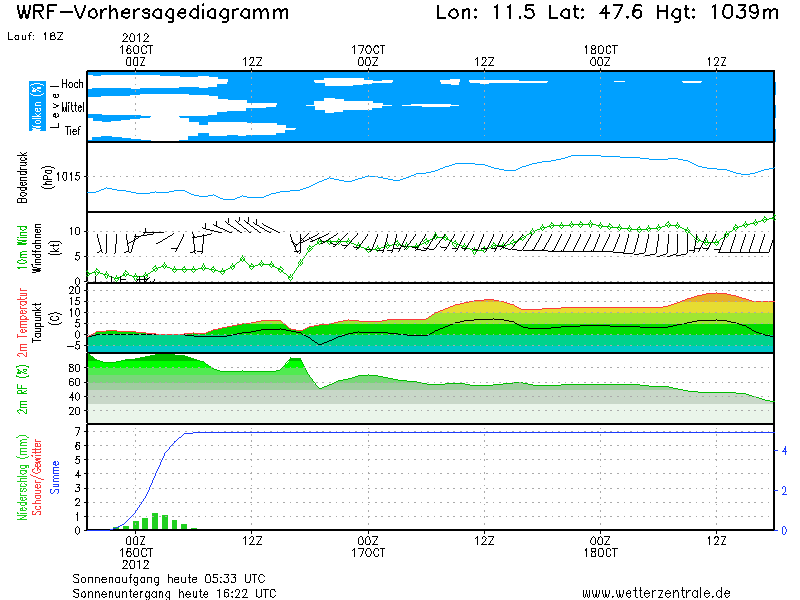Select the '60' humidity tick value
Screen dimensions: 800x600
coord(74,382)
